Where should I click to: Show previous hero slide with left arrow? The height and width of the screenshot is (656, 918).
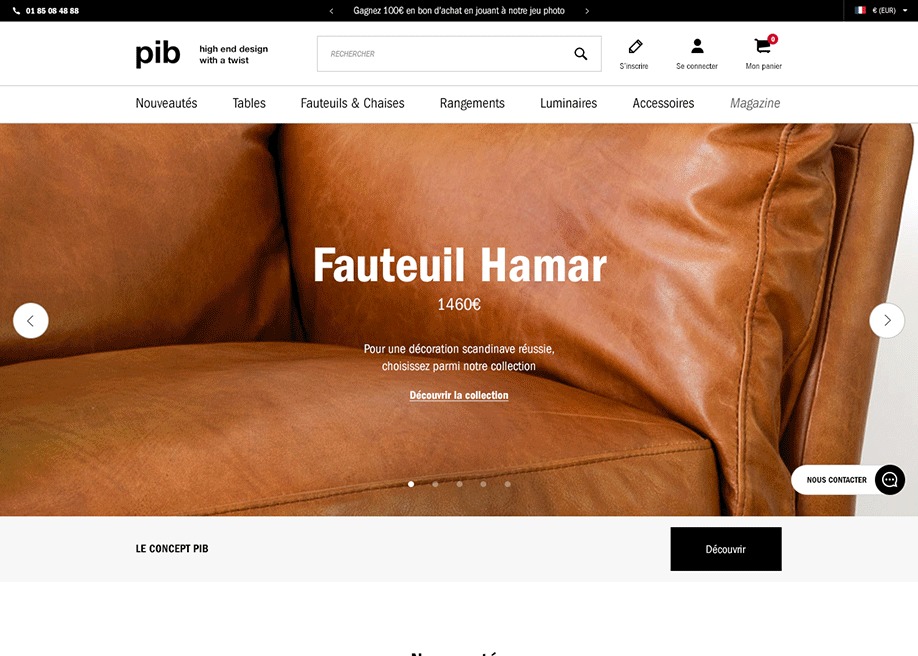click(30, 320)
